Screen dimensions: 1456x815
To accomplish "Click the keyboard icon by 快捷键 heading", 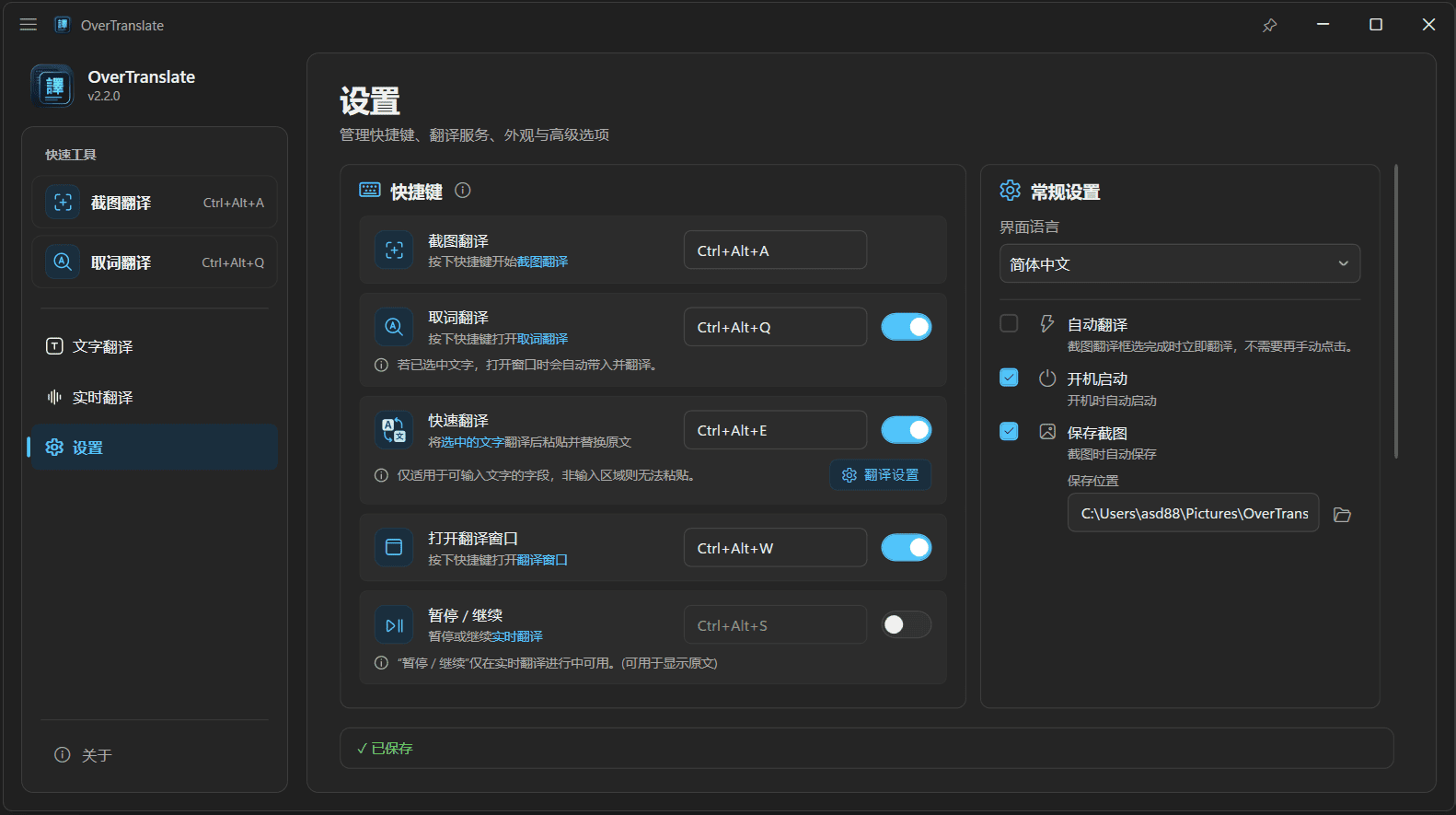I will pyautogui.click(x=370, y=190).
